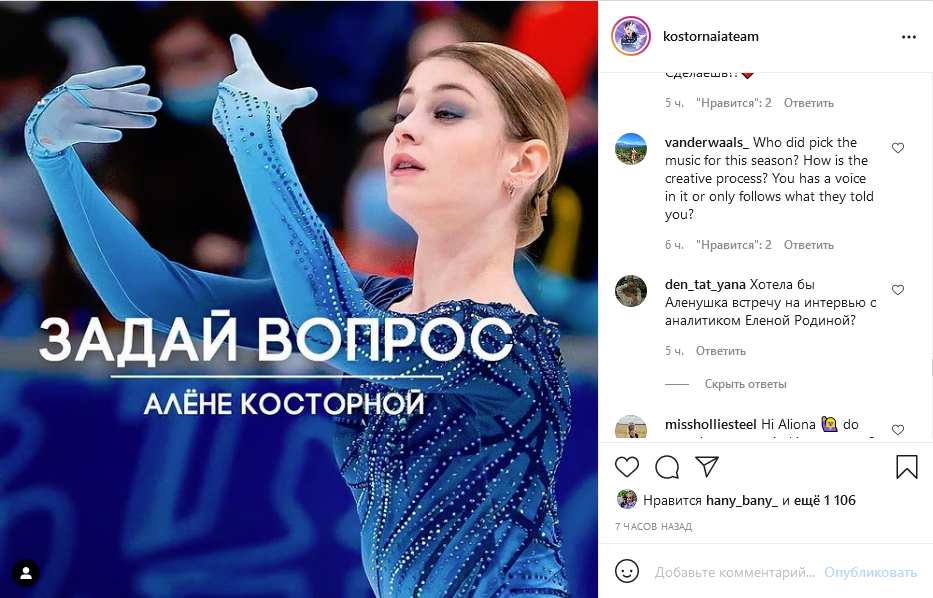Viewport: 933px width, 598px height.
Task: Show tagged people icon on photo
Action: point(26,574)
